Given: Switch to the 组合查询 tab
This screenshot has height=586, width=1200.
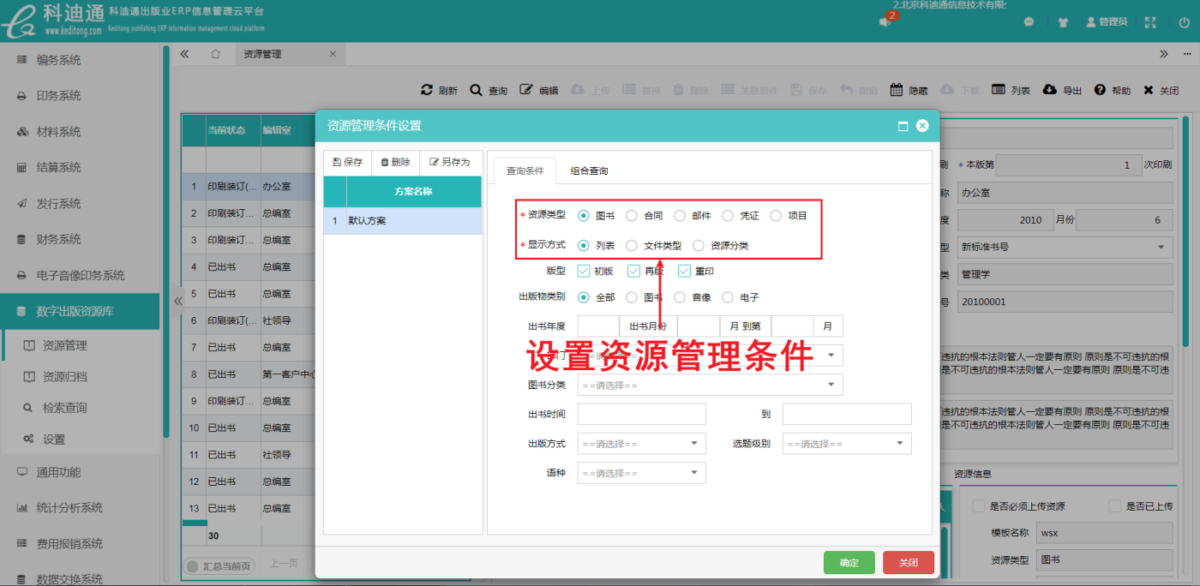Looking at the screenshot, I should (x=589, y=171).
